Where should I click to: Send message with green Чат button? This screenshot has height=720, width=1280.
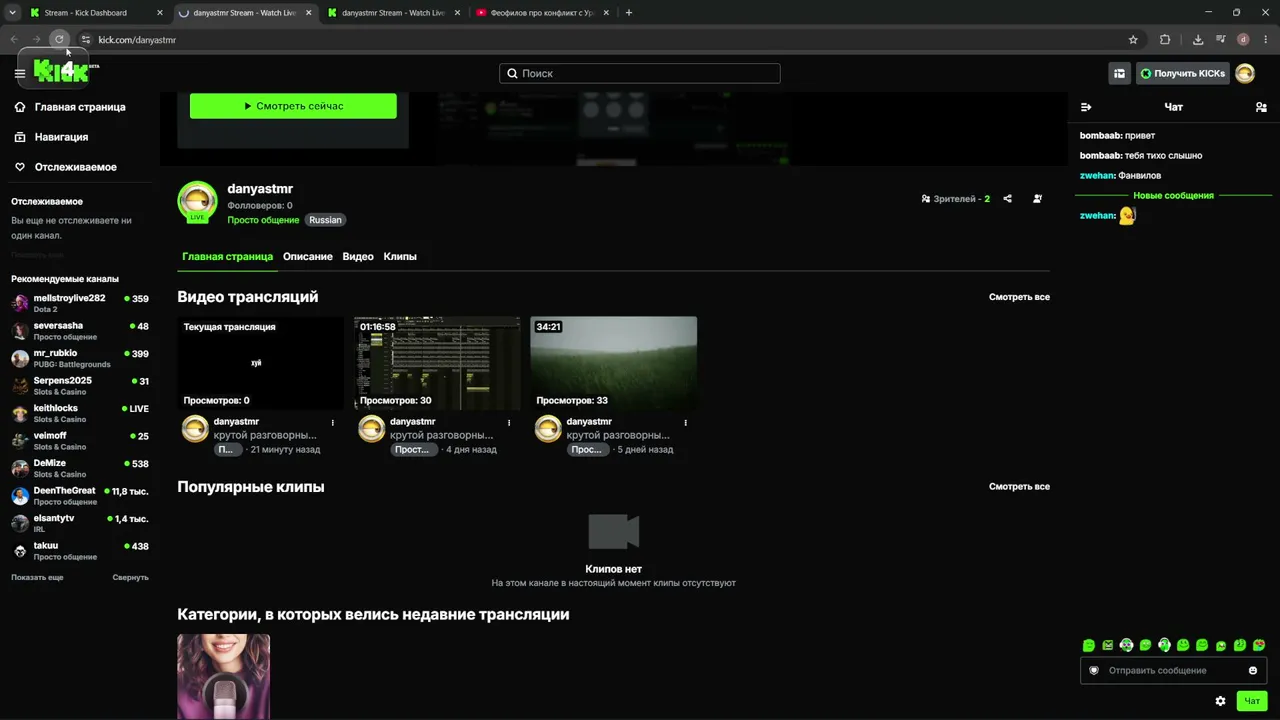[1252, 701]
